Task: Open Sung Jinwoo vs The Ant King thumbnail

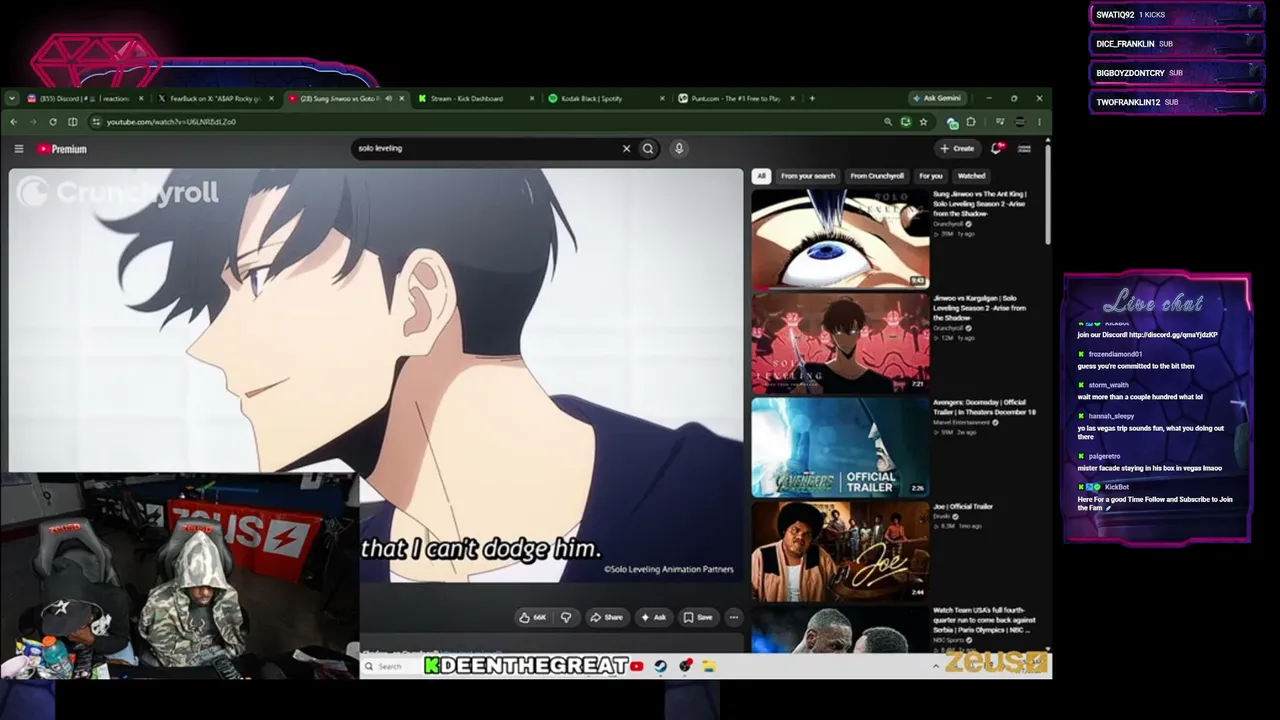Action: [x=840, y=238]
